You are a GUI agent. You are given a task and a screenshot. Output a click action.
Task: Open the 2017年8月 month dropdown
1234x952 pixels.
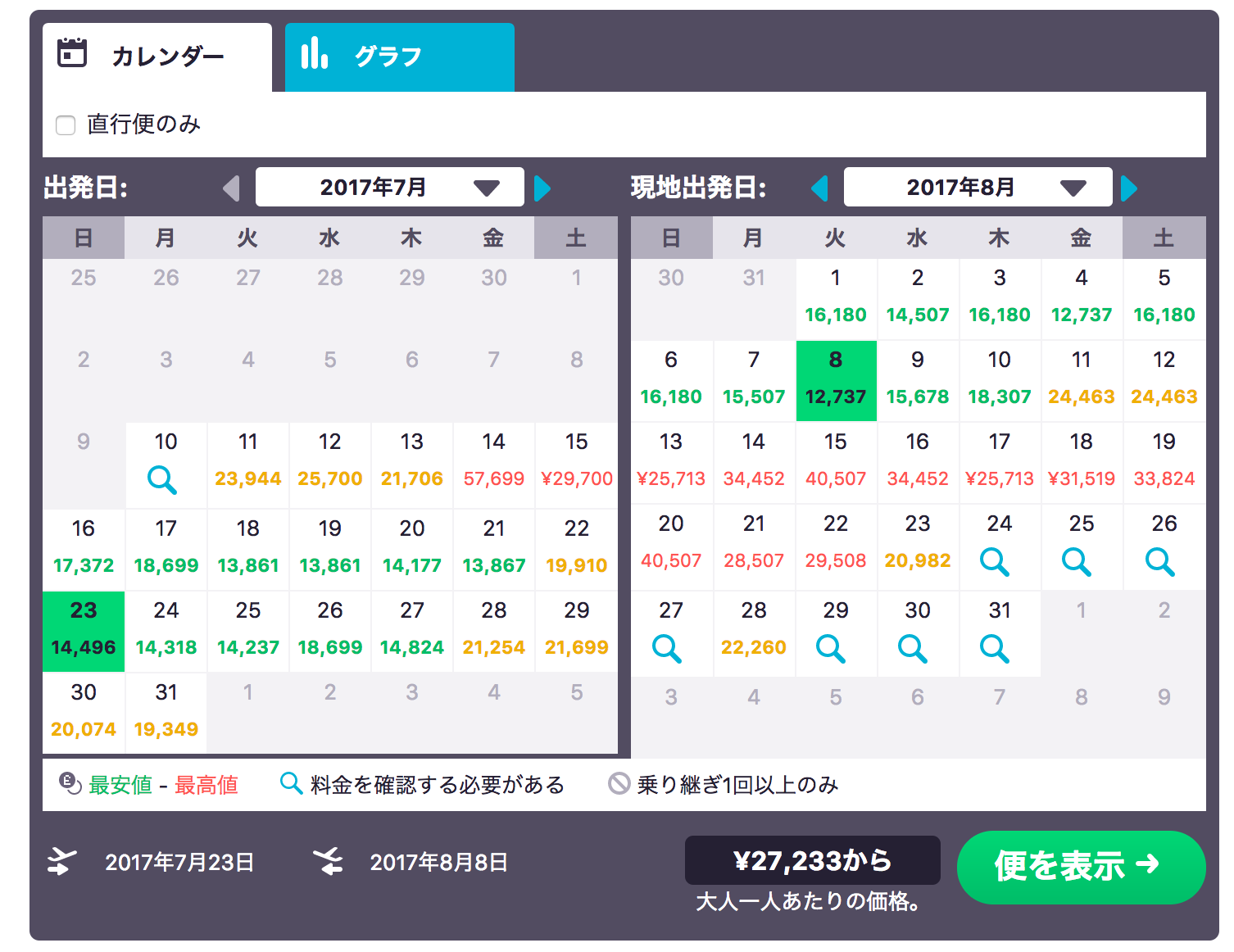click(x=978, y=187)
